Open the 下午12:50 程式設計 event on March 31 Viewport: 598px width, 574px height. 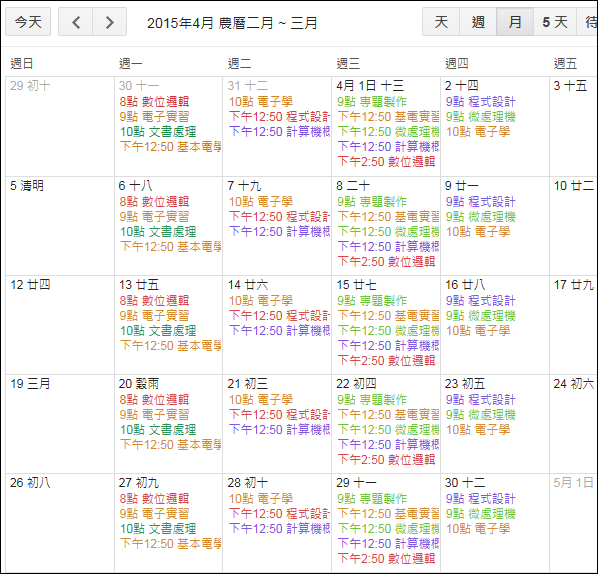[x=279, y=117]
